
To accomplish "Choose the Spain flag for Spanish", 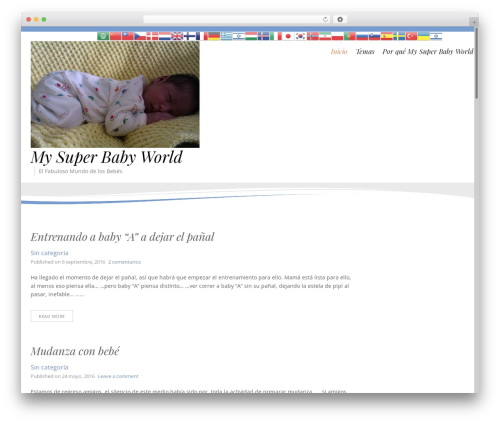I will click(x=387, y=36).
